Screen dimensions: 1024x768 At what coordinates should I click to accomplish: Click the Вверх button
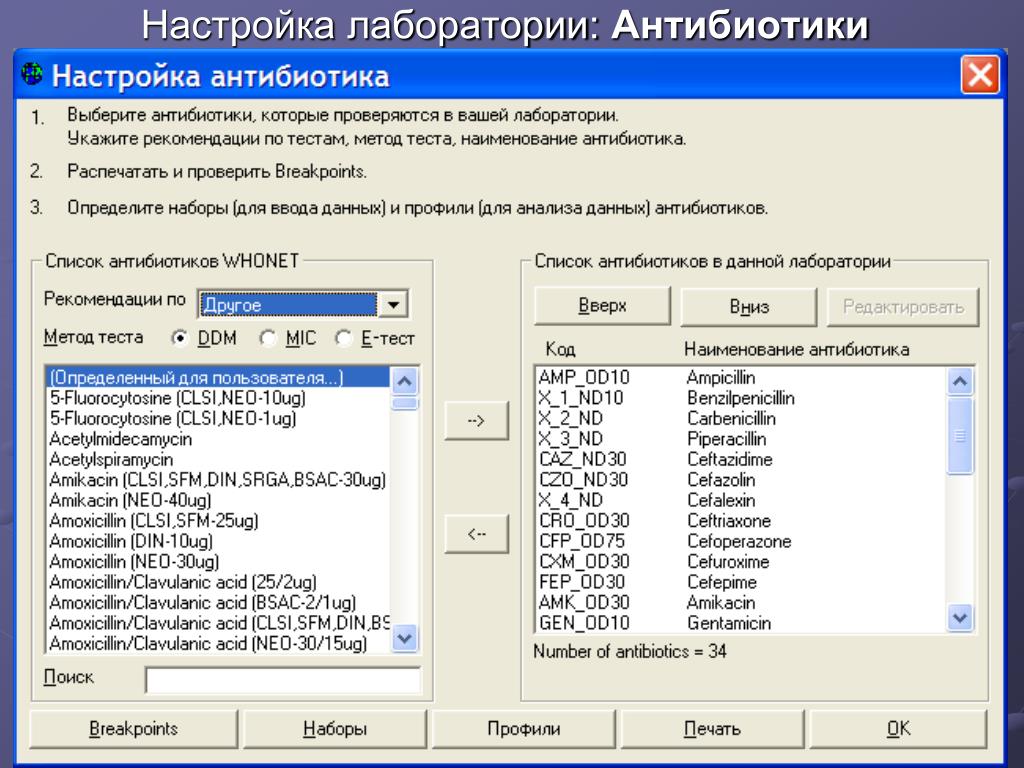coord(602,306)
